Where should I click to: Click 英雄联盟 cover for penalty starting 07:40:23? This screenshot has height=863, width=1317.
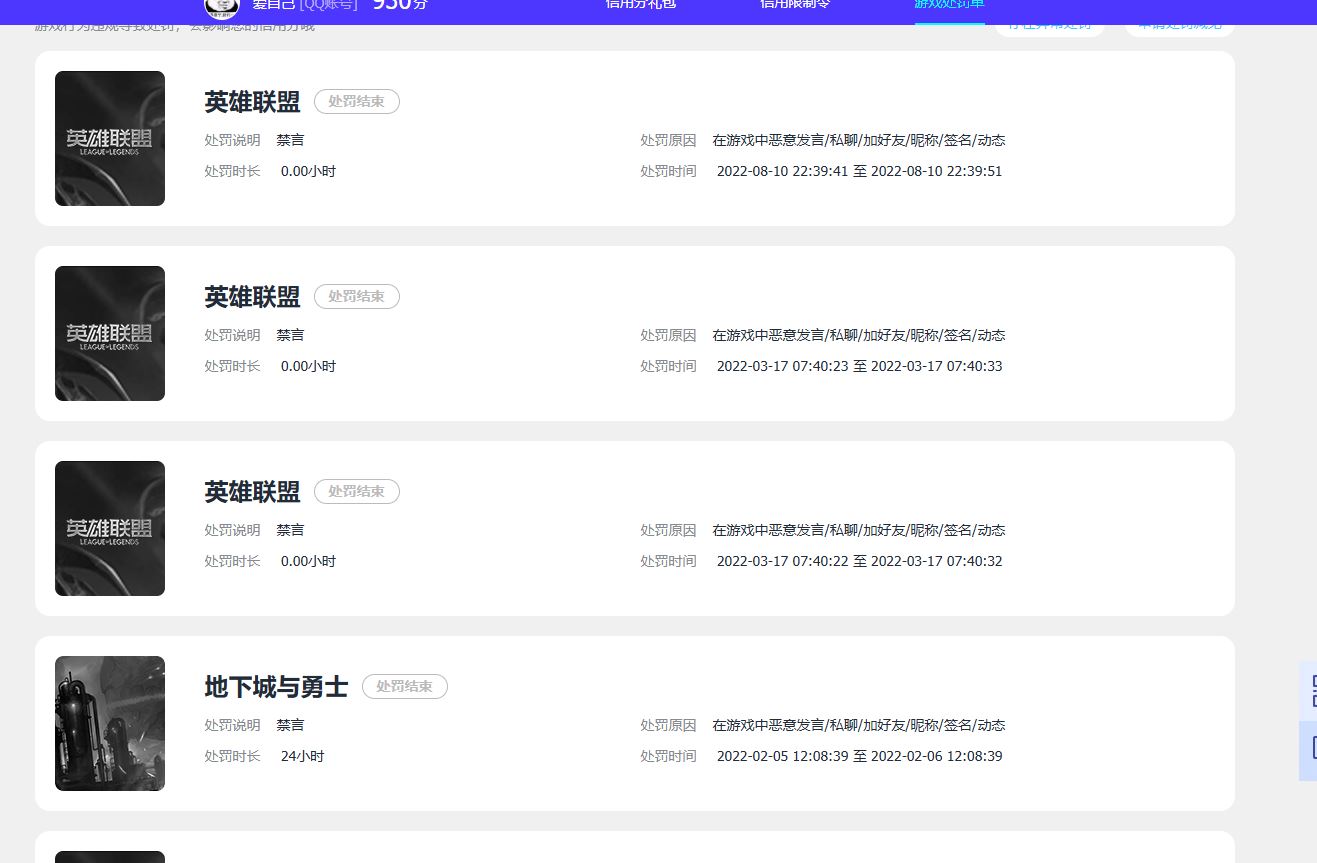[x=110, y=333]
